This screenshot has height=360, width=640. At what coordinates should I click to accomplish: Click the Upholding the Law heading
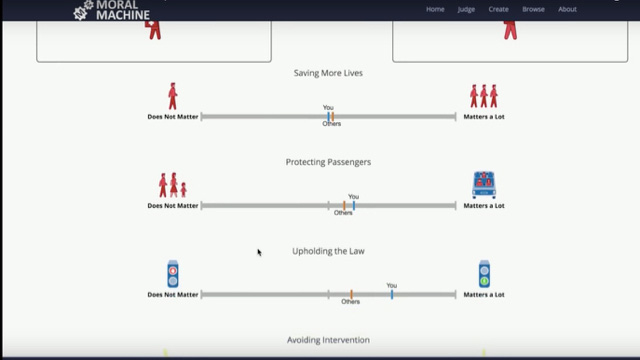328,251
